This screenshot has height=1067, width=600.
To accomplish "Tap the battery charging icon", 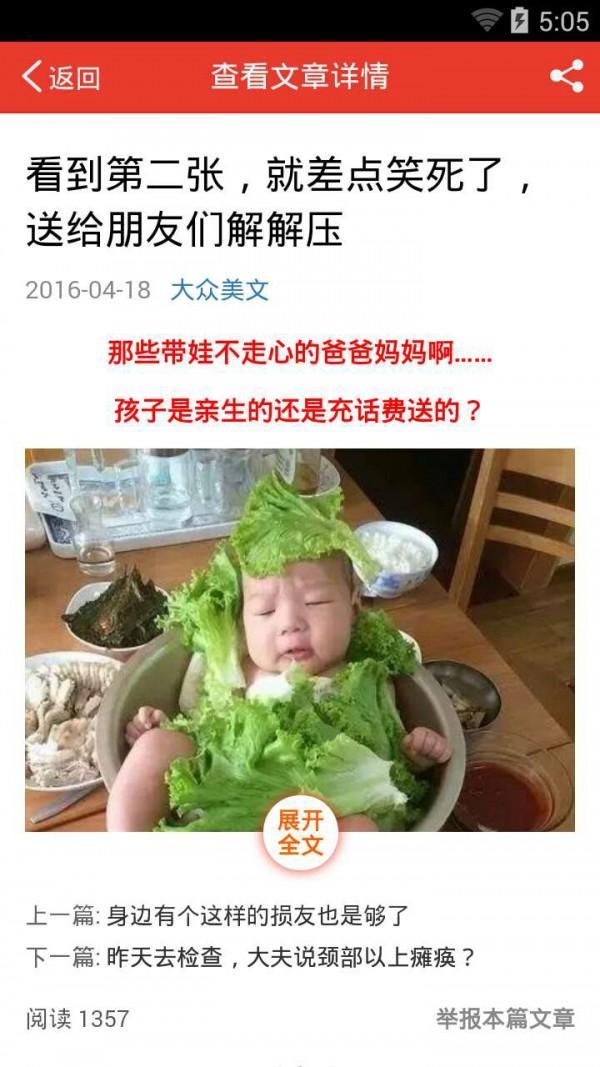I will (519, 21).
